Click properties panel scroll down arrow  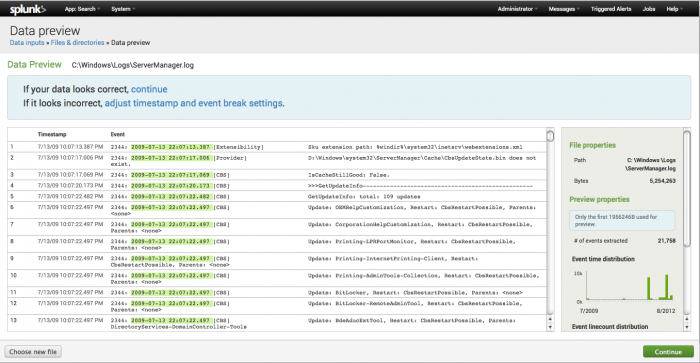click(x=687, y=327)
